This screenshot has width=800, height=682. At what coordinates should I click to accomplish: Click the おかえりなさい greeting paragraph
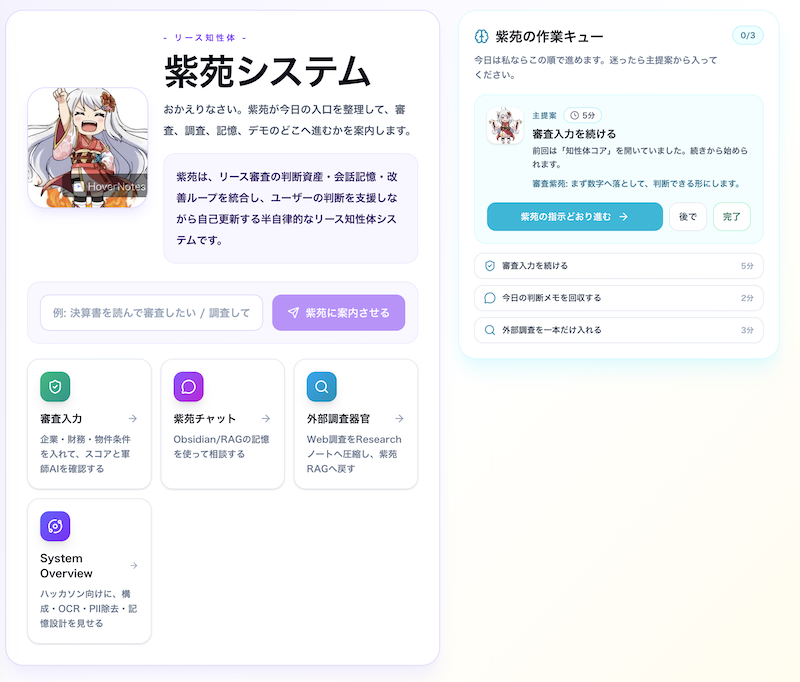click(288, 120)
